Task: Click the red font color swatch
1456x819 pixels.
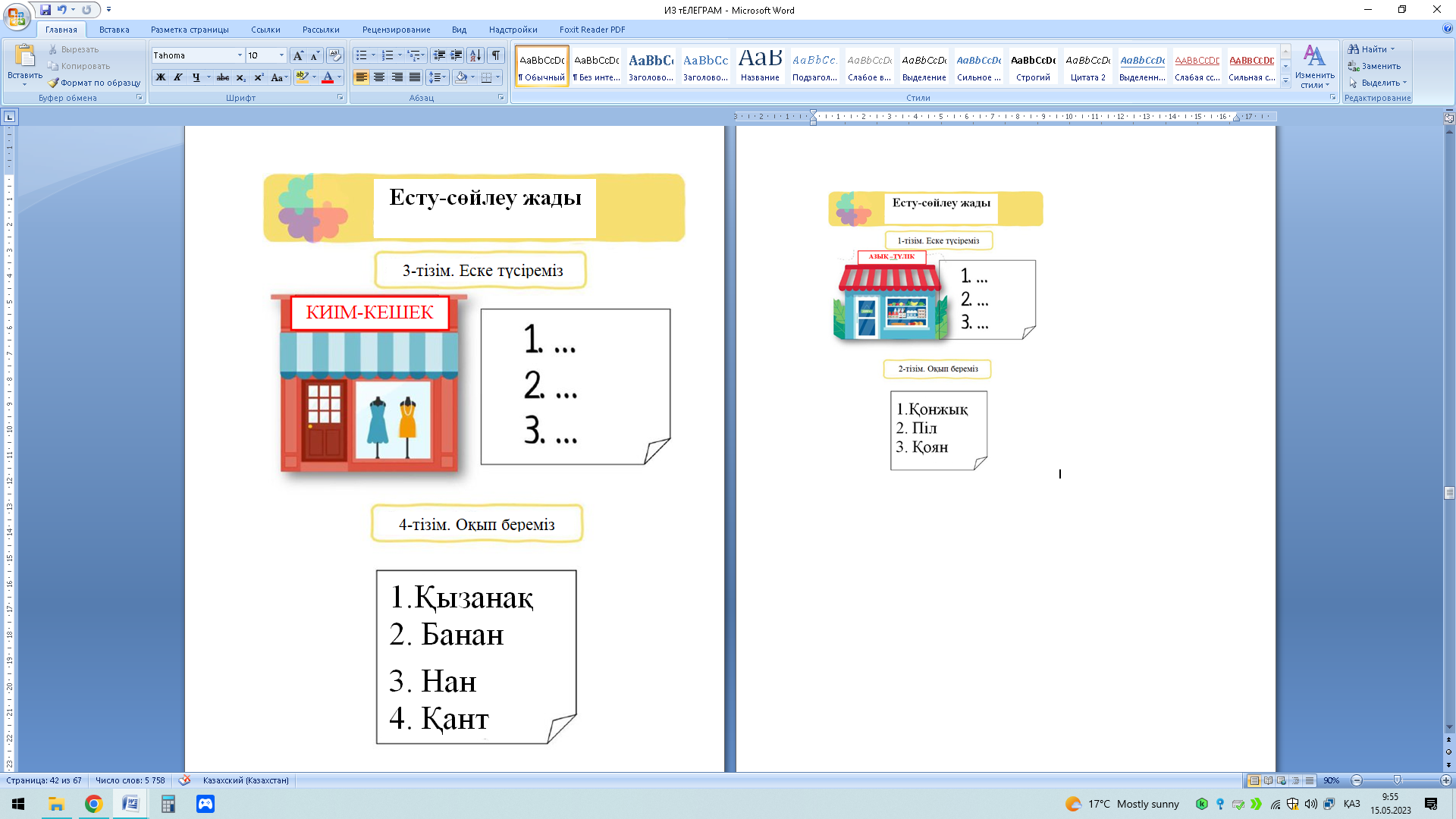Action: point(328,77)
